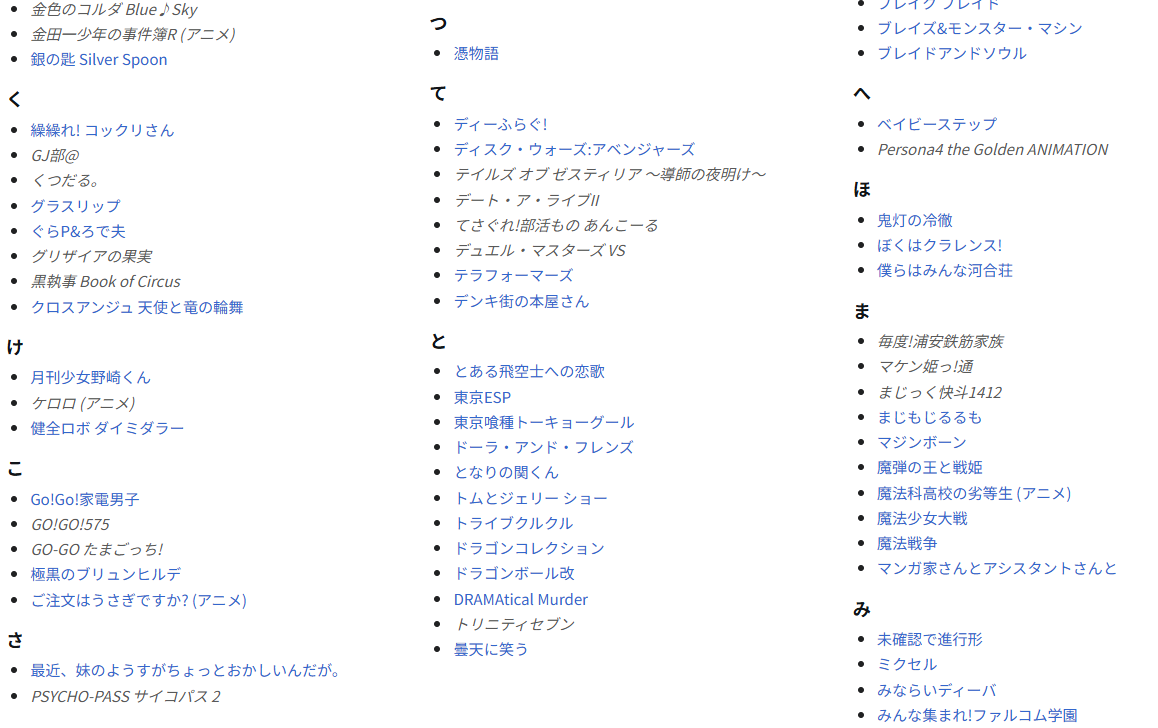Image resolution: width=1158 pixels, height=728 pixels.
Task: Open the Go!Go!家電男子 link
Action: 85,499
